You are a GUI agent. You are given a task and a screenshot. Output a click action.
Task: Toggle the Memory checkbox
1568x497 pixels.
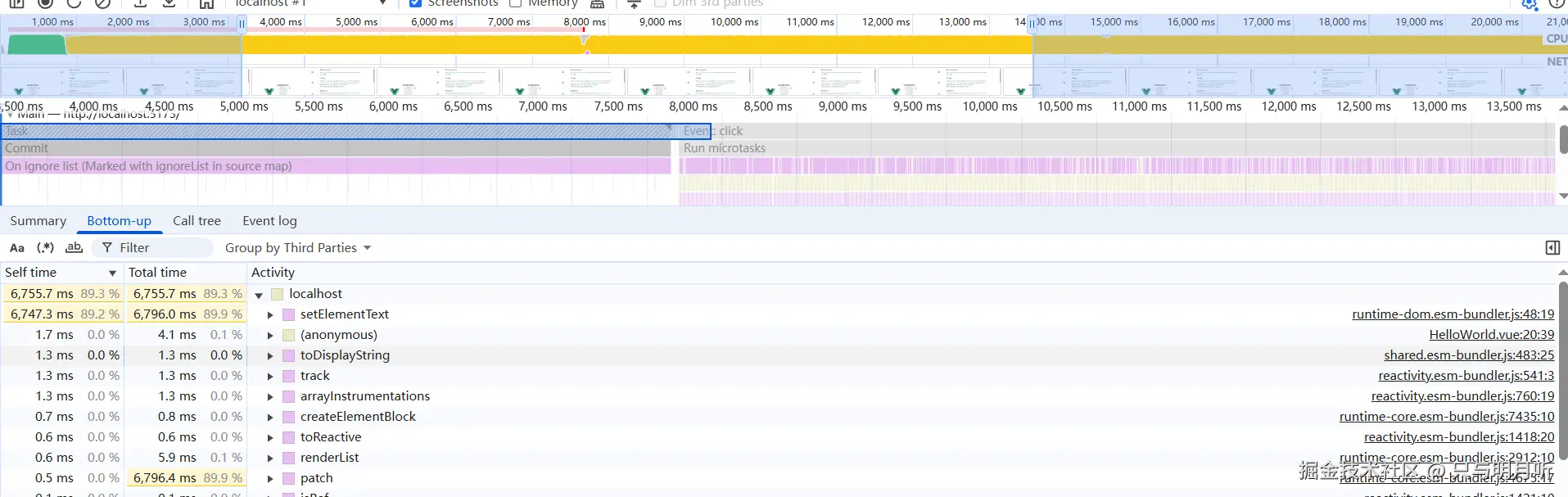click(516, 3)
